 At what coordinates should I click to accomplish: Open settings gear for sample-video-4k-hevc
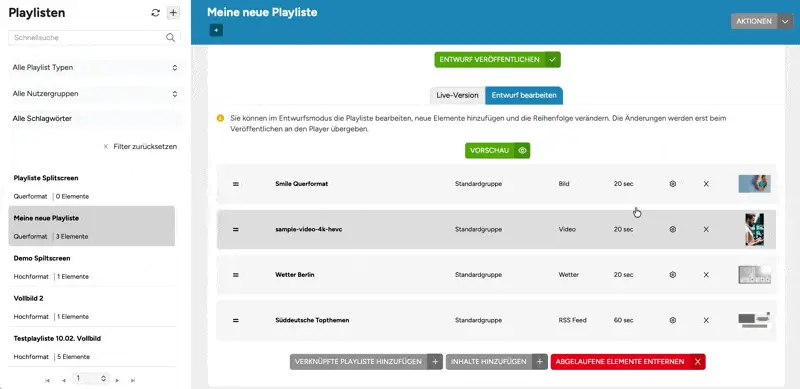[672, 229]
